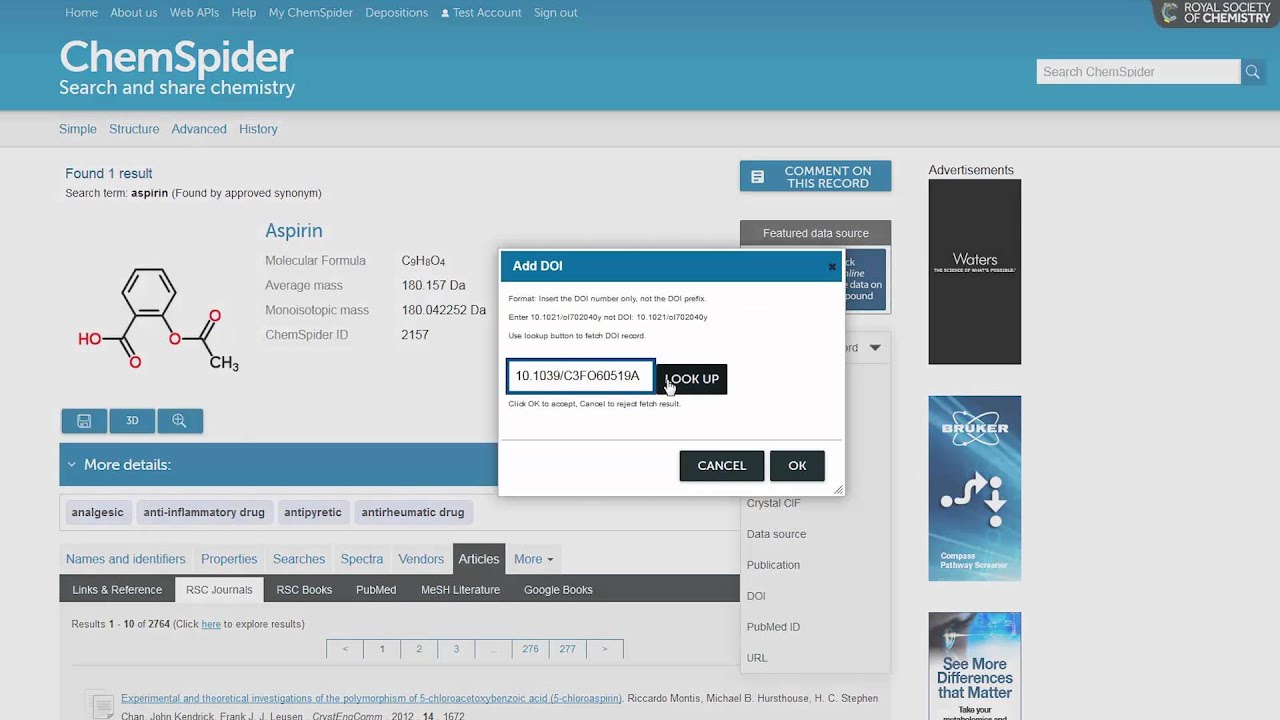The height and width of the screenshot is (720, 1280).
Task: Click the anti-inflammatory drug tag
Action: coord(204,512)
